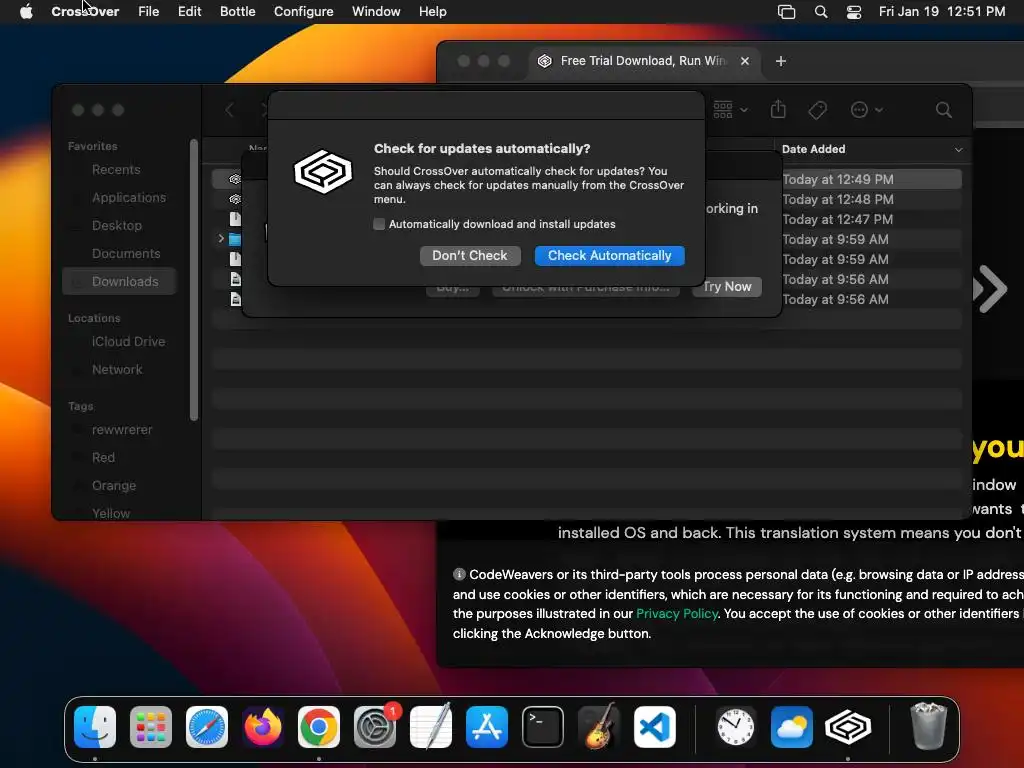Open the Help menu

coord(432,11)
